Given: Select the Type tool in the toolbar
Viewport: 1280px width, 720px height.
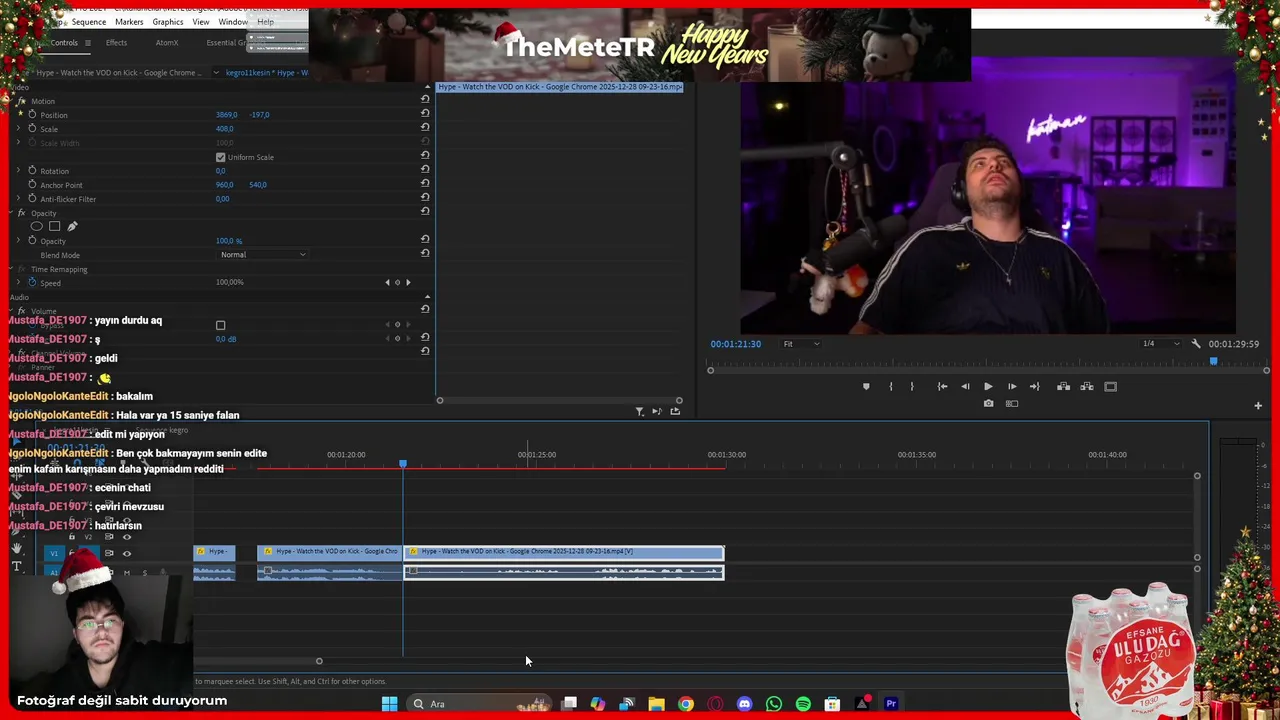Looking at the screenshot, I should tap(16, 566).
